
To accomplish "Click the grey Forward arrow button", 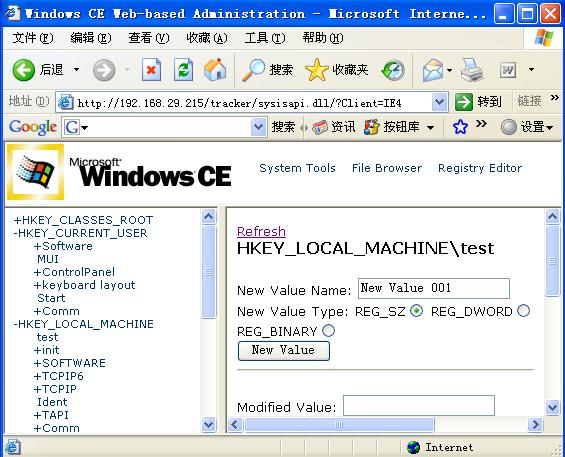I will pos(104,70).
